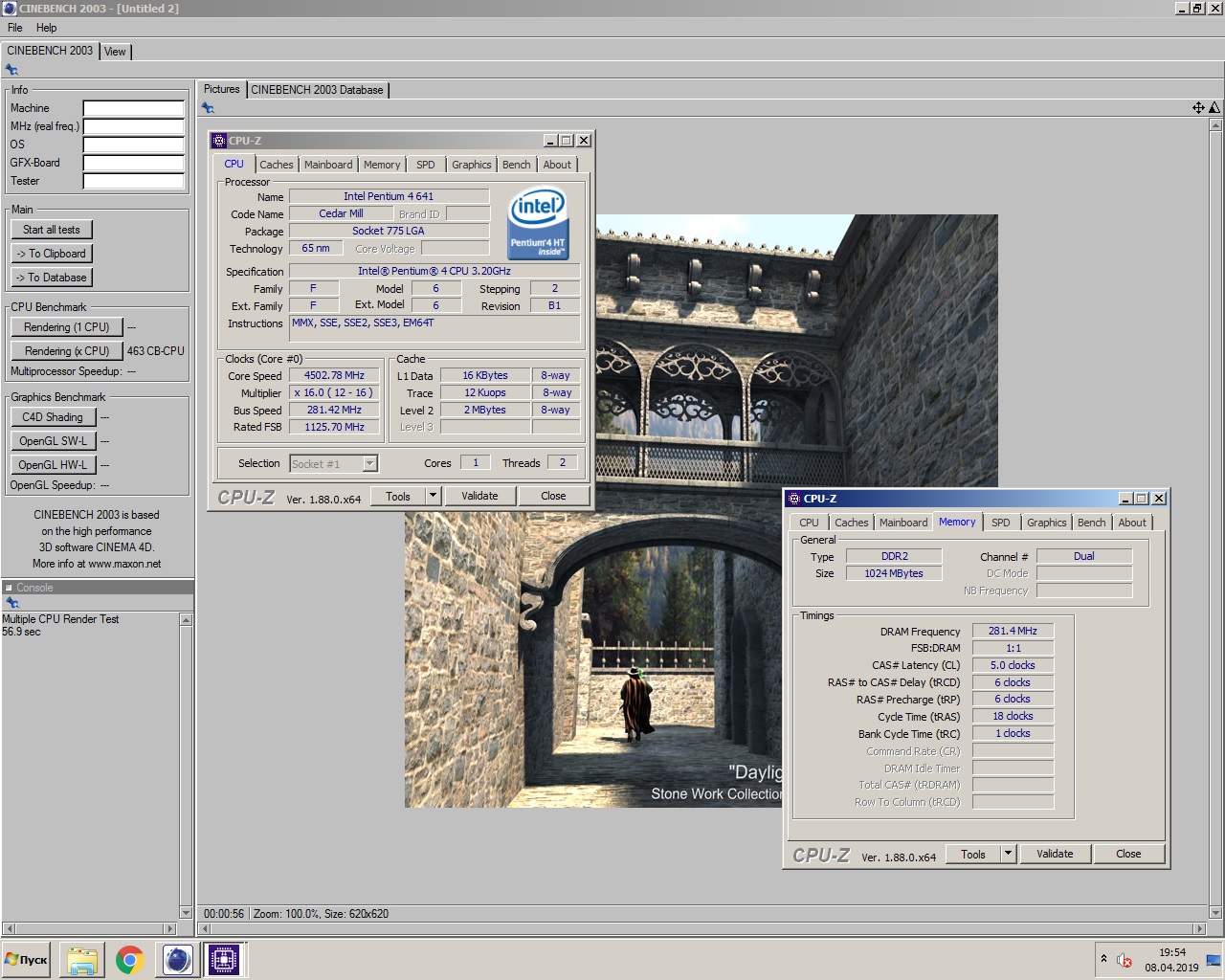The image size is (1225, 980).
Task: Open Bench tab in CPU-Z CPU window
Action: point(517,165)
